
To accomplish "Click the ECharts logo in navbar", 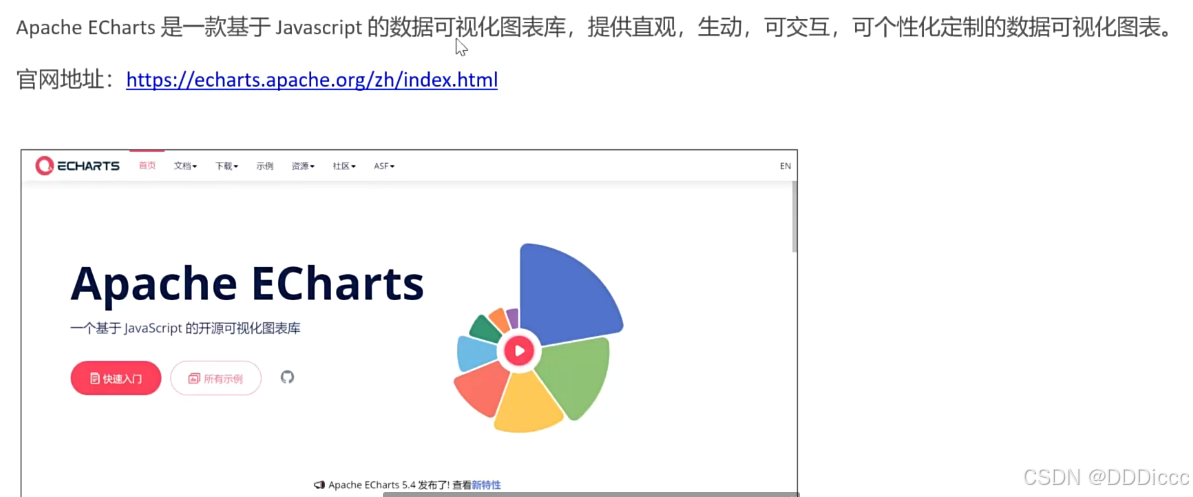I will (78, 165).
